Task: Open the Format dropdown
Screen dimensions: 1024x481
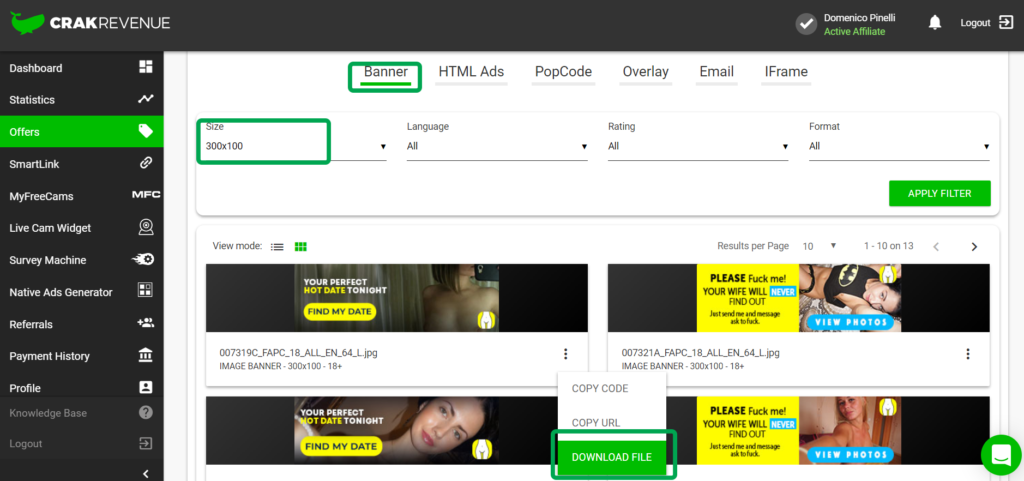Action: pos(899,146)
